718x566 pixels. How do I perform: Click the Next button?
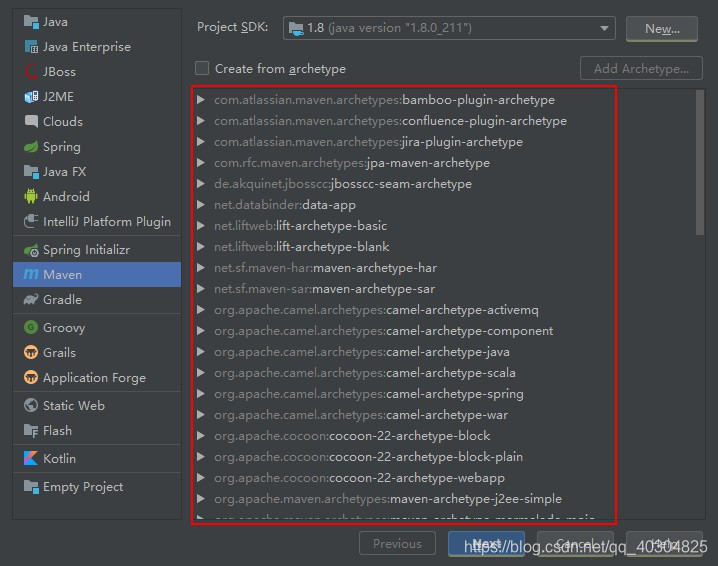(x=486, y=544)
